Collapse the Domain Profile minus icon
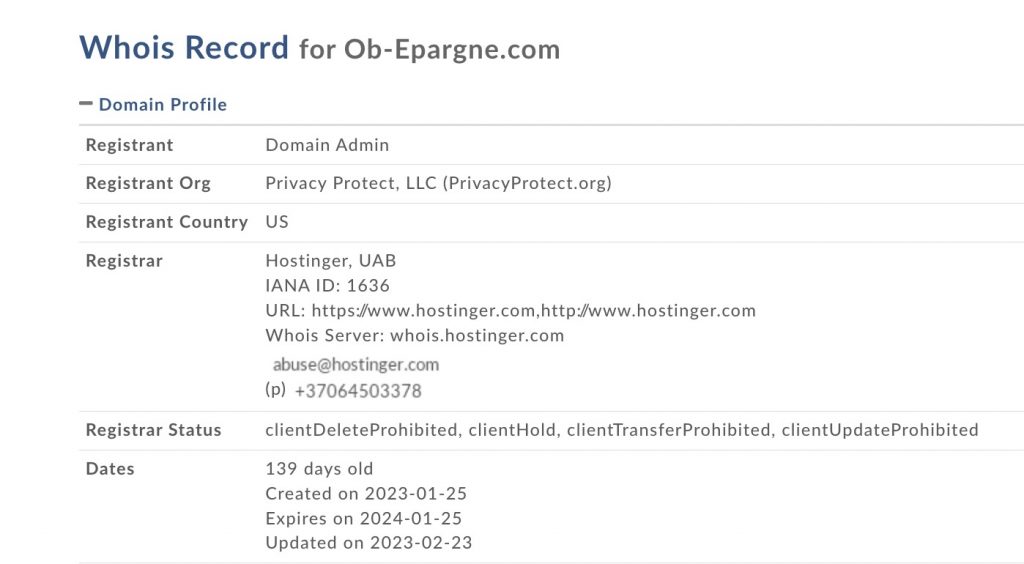 (86, 103)
